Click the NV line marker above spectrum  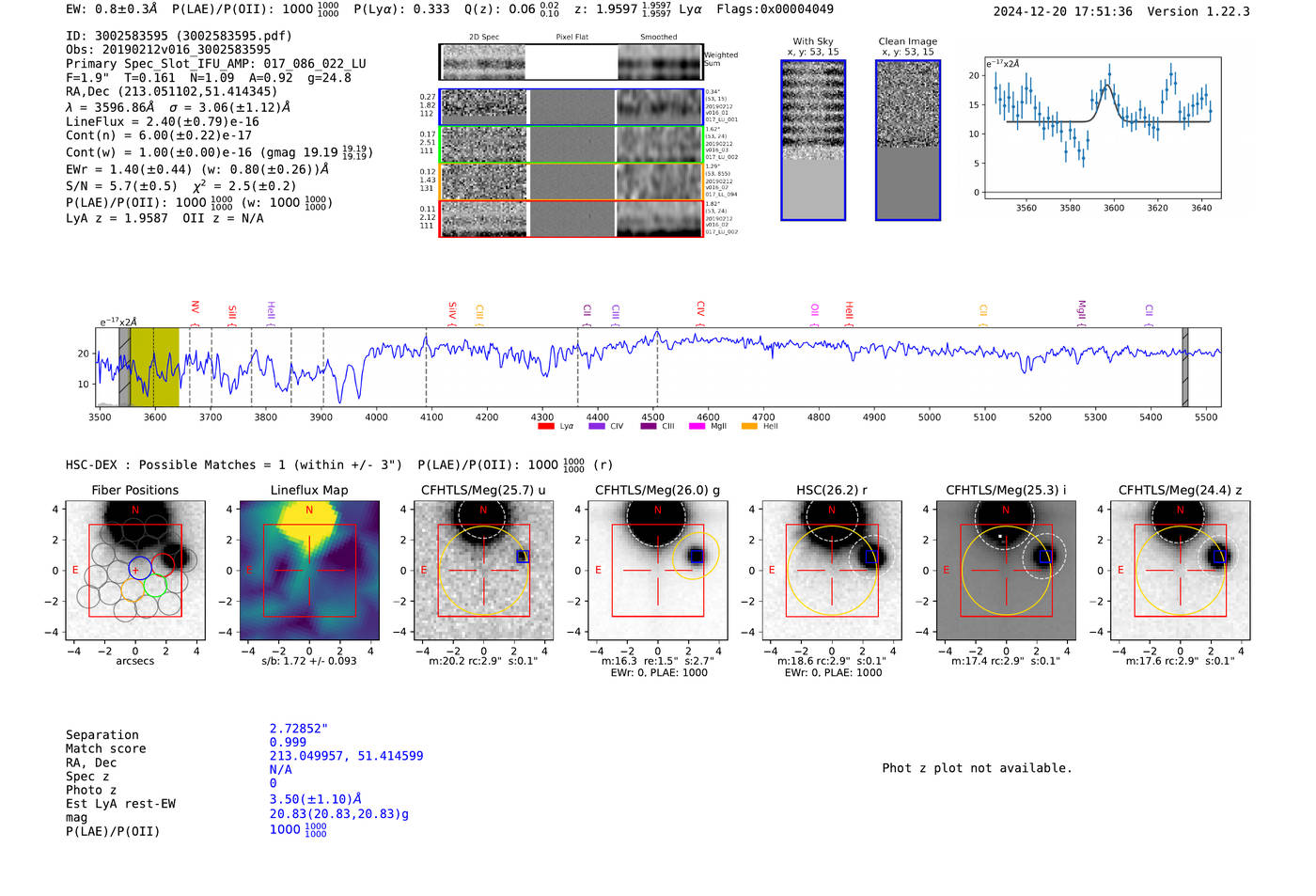[195, 308]
